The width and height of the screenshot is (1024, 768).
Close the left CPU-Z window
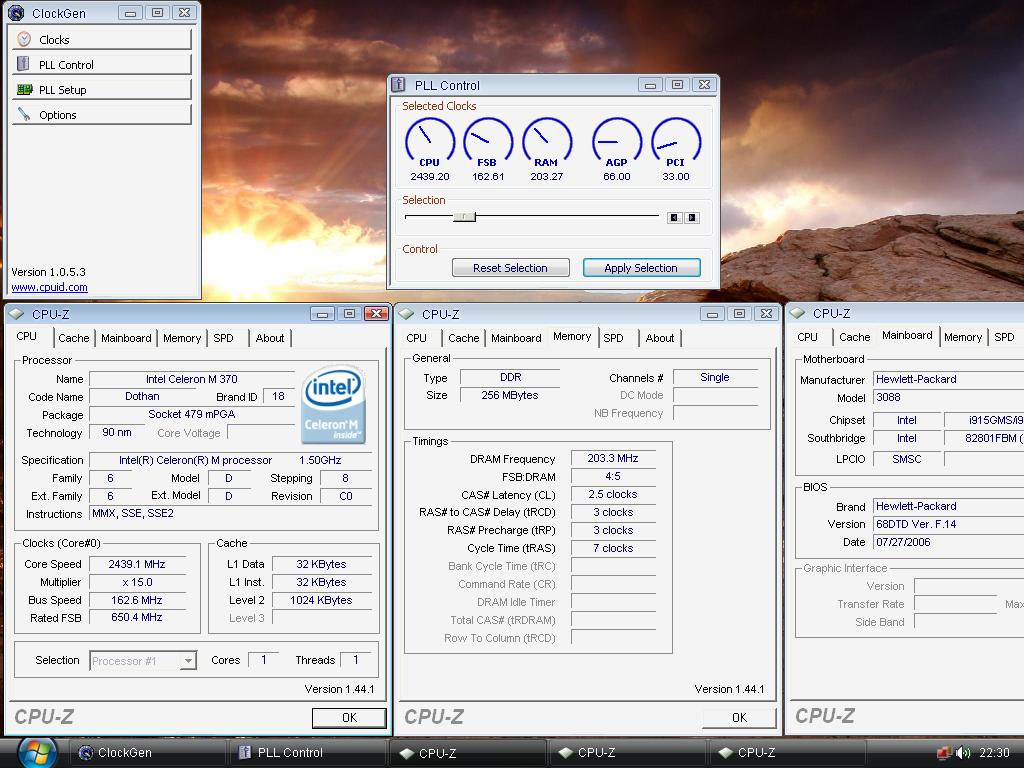(377, 313)
